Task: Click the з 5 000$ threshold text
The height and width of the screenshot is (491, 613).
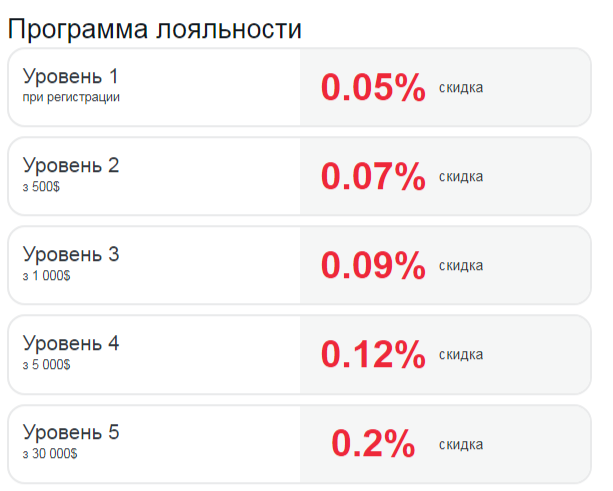Action: tap(47, 365)
